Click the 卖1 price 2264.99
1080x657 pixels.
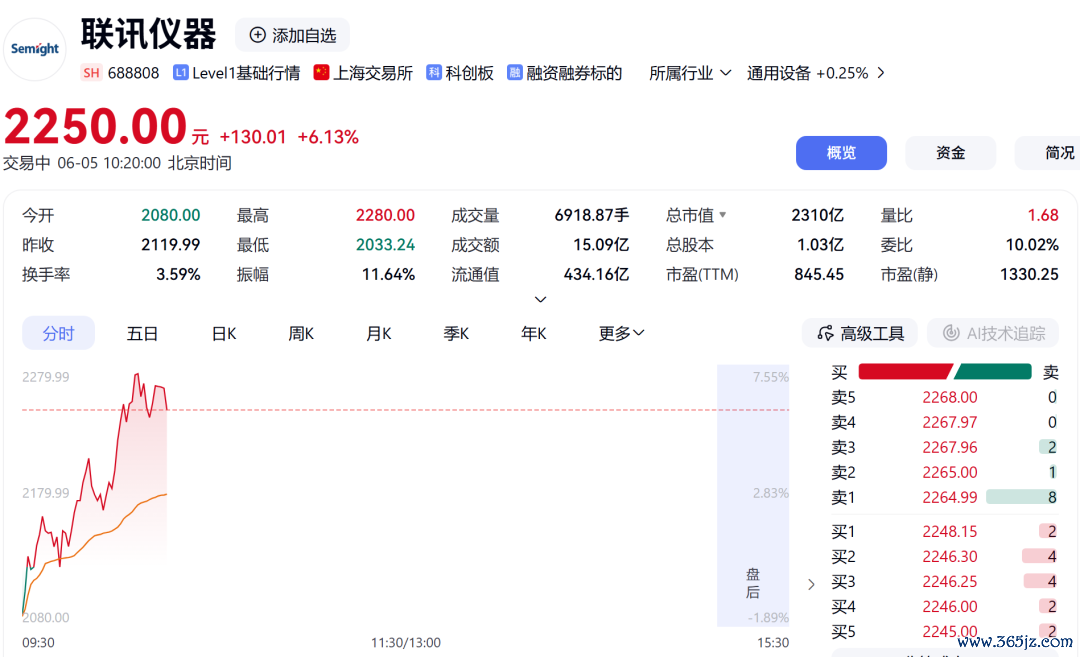pyautogui.click(x=950, y=497)
